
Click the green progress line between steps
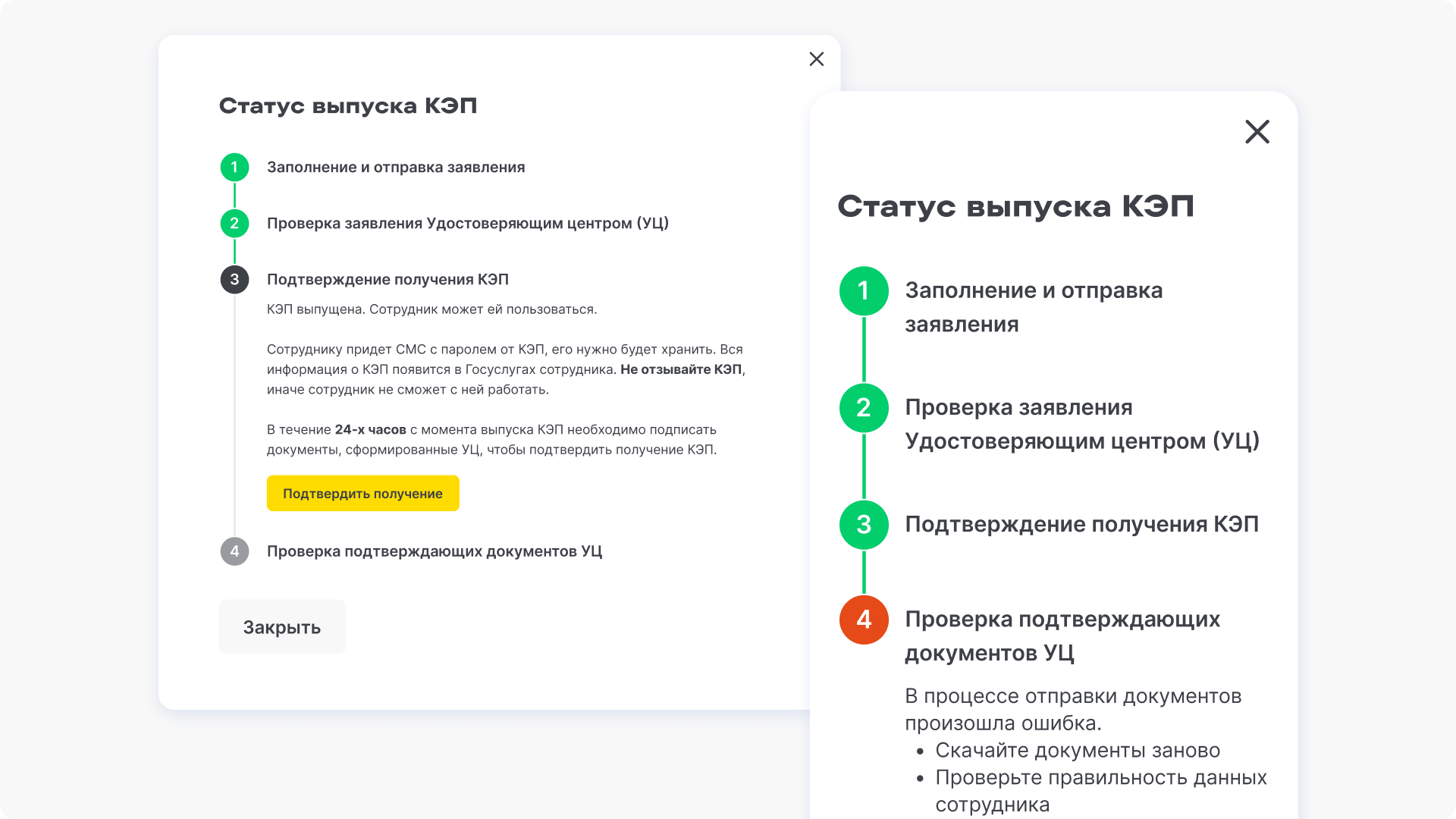[x=864, y=349]
